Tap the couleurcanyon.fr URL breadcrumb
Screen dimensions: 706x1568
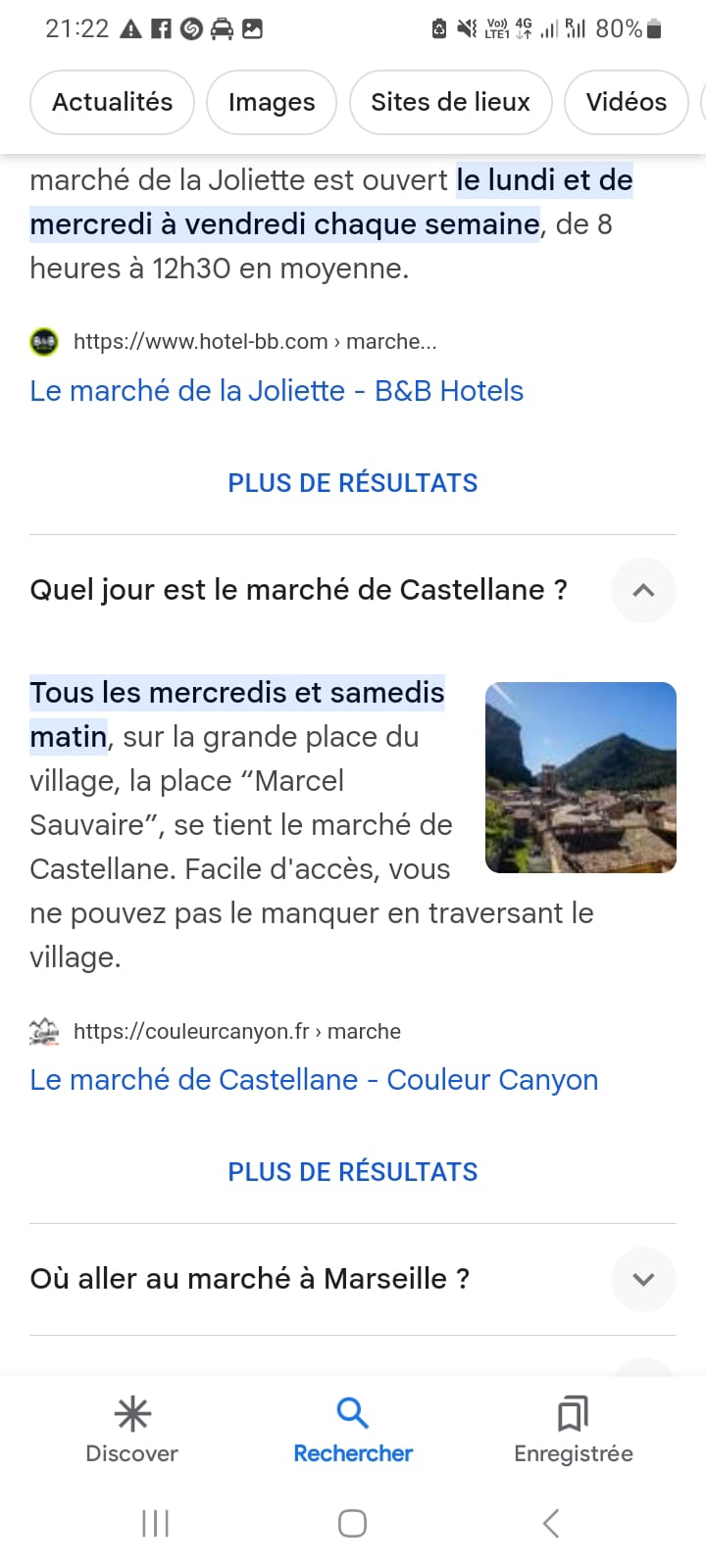(237, 1032)
